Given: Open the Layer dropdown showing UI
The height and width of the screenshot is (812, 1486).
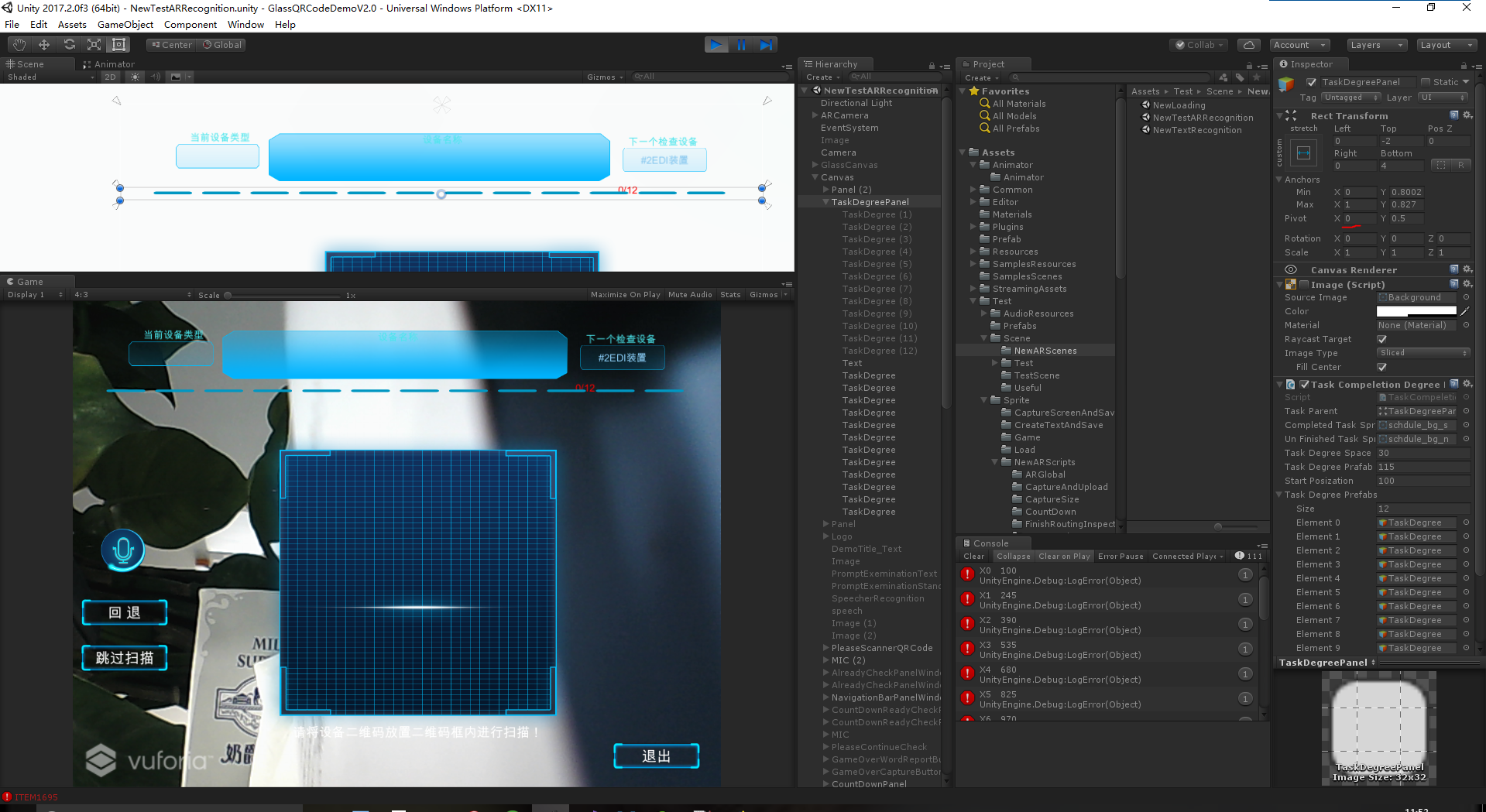Looking at the screenshot, I should (1442, 98).
